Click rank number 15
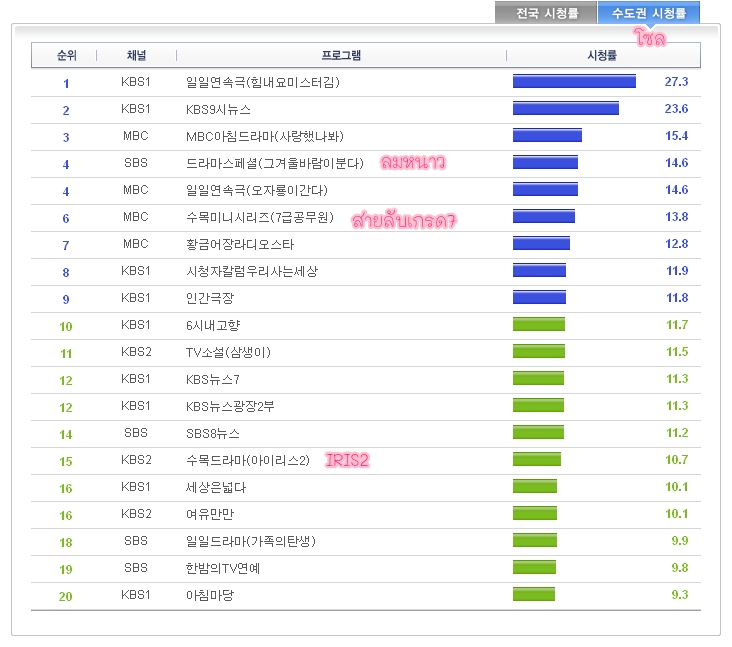Image resolution: width=732 pixels, height=647 pixels. 65,462
